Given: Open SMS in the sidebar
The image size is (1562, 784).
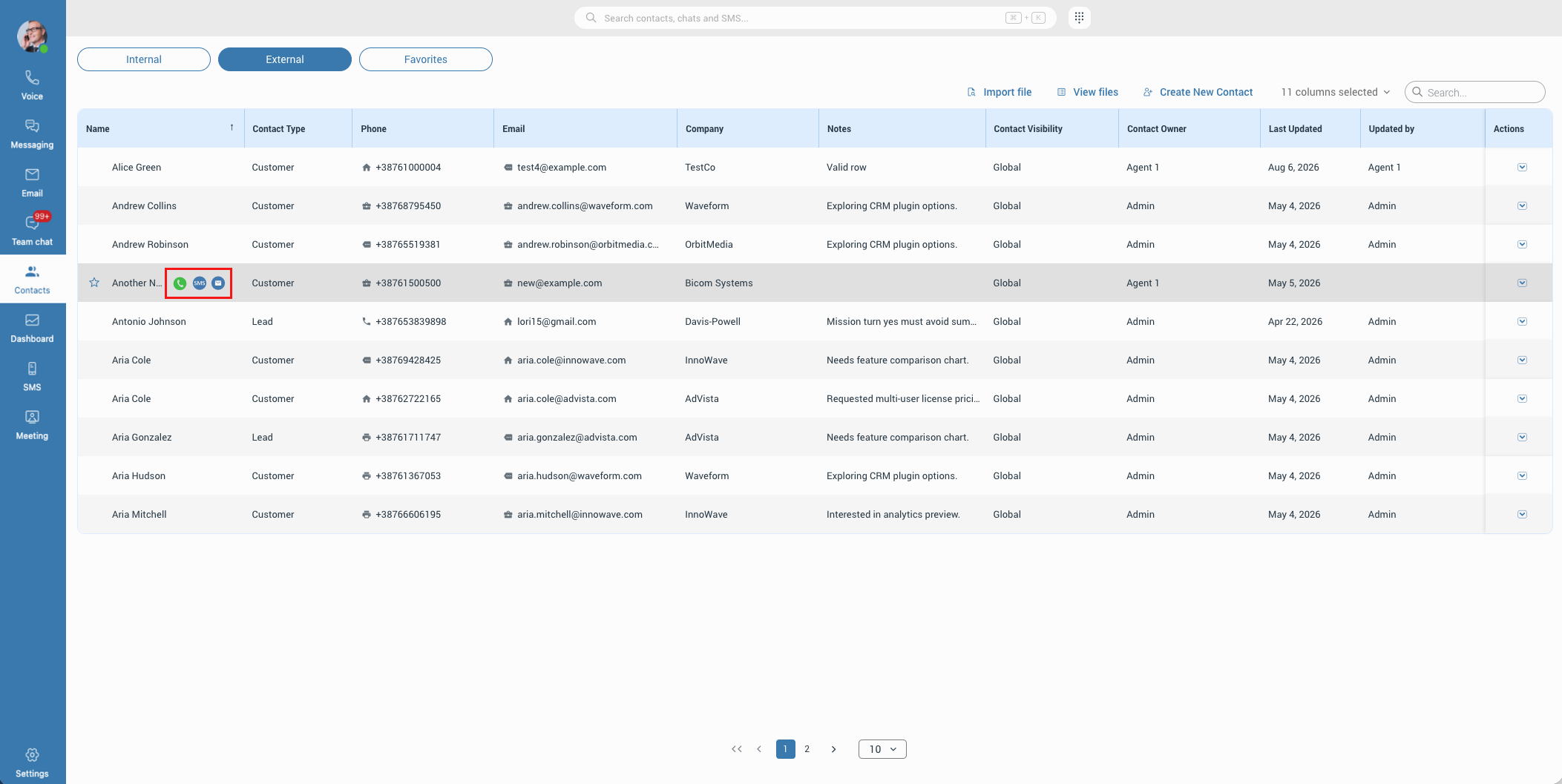Looking at the screenshot, I should (x=32, y=376).
